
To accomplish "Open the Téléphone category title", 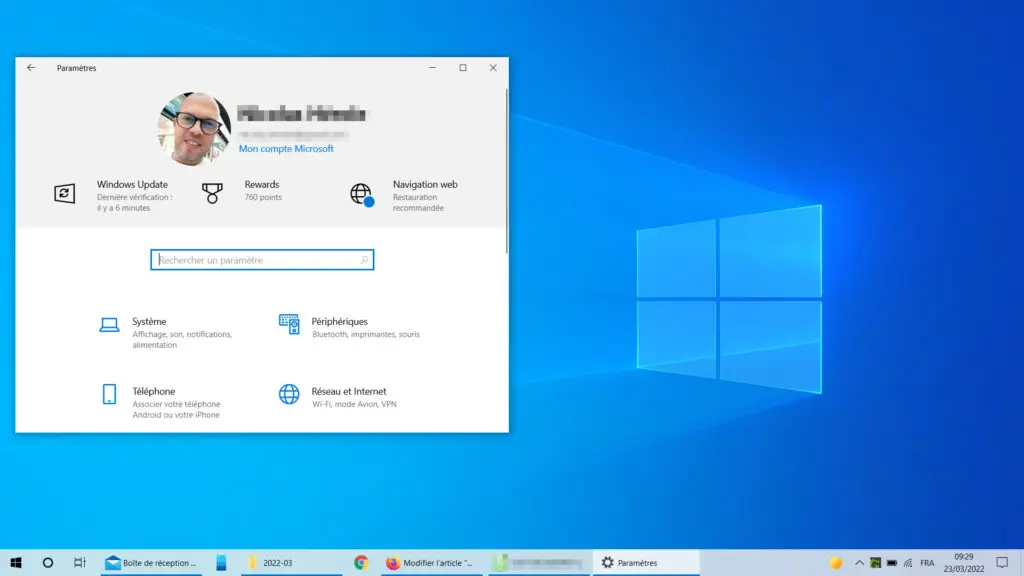I will tap(154, 392).
